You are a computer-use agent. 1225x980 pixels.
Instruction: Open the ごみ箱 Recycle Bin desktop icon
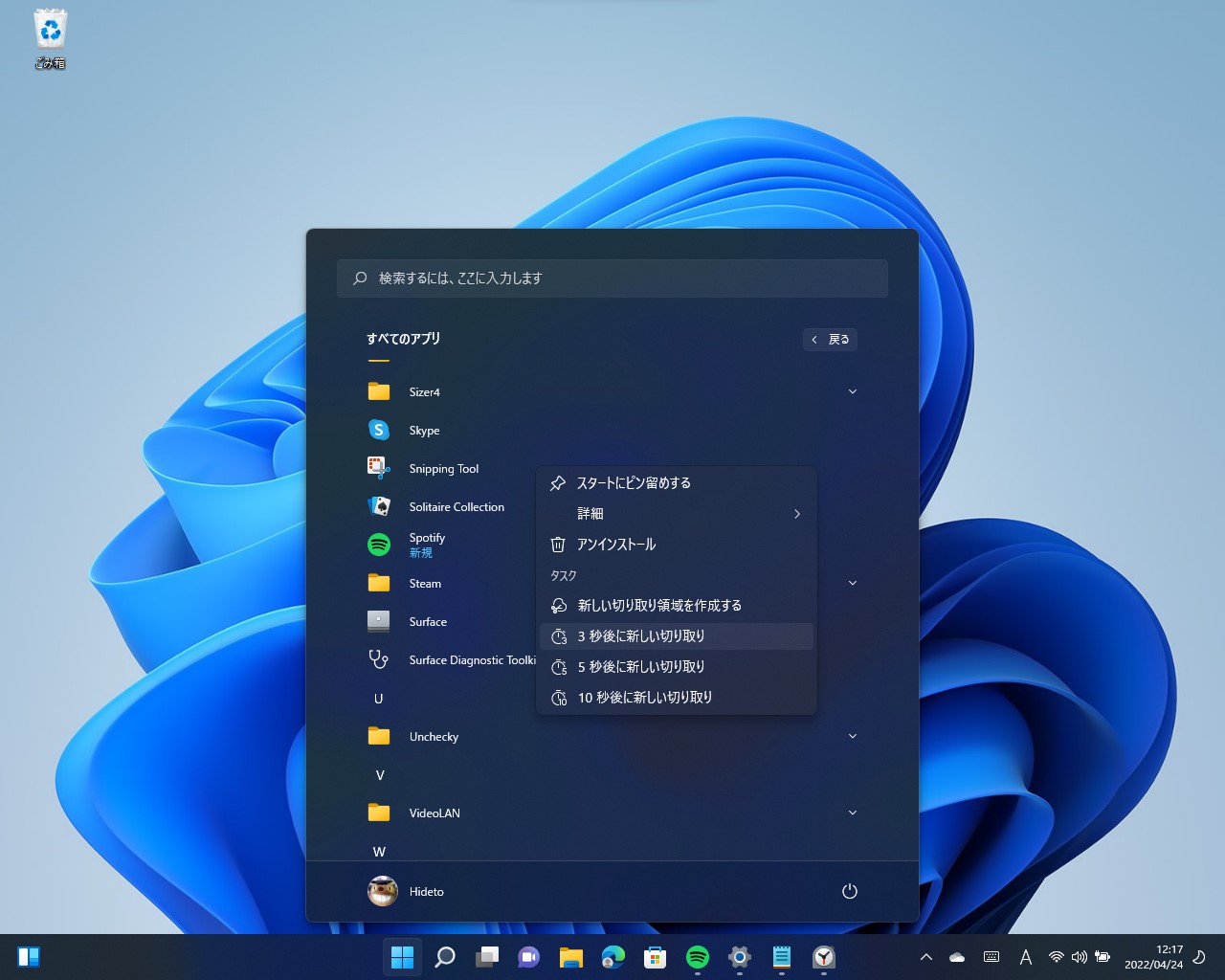[50, 40]
